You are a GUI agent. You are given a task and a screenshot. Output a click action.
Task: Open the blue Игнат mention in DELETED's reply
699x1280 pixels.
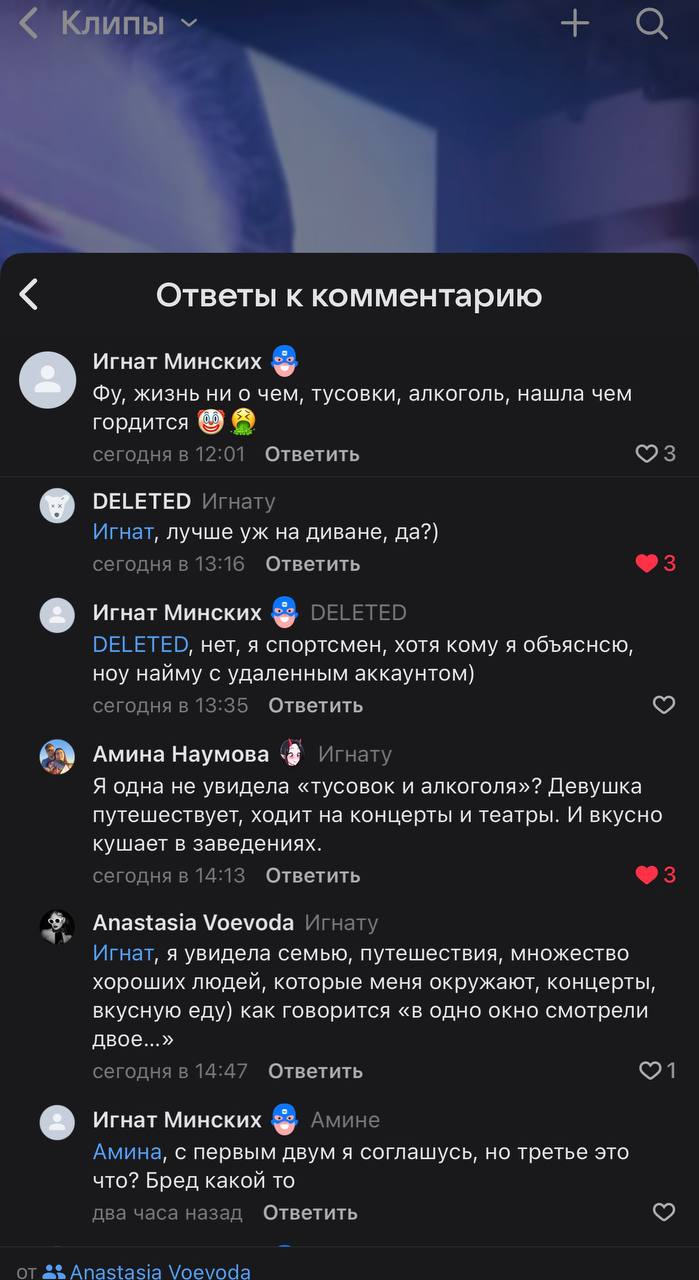tap(124, 532)
